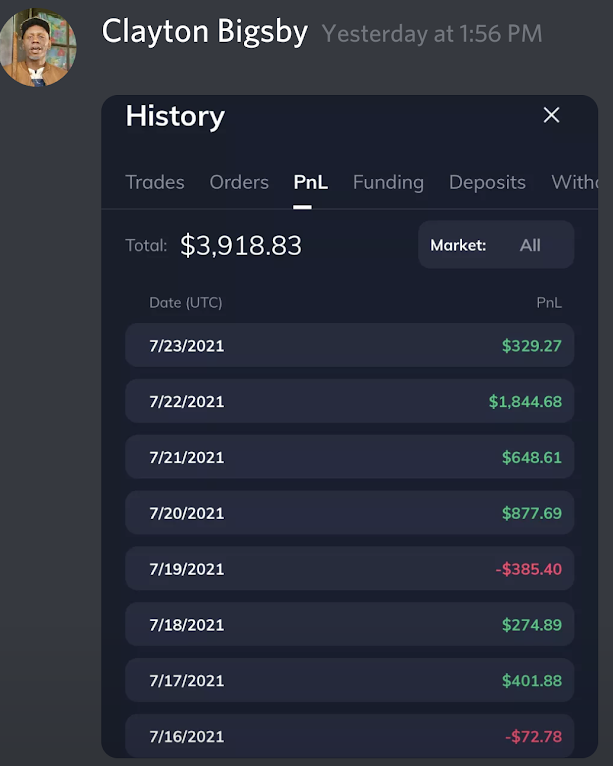
Task: Choose the 7/17/2021 PnL entry
Action: click(x=349, y=680)
